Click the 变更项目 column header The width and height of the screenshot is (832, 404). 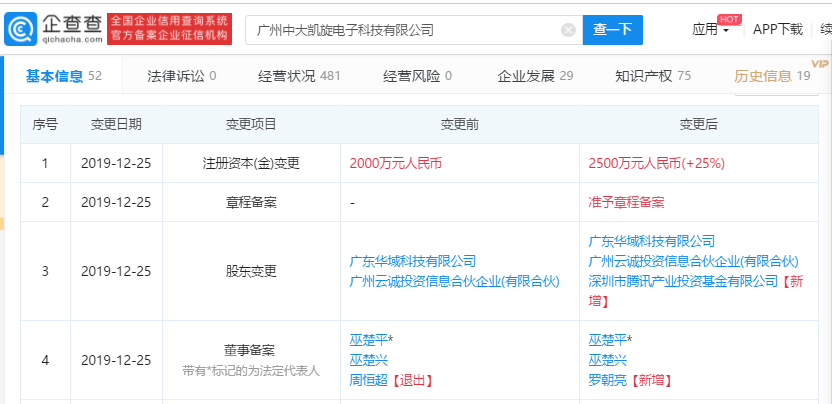[x=251, y=125]
